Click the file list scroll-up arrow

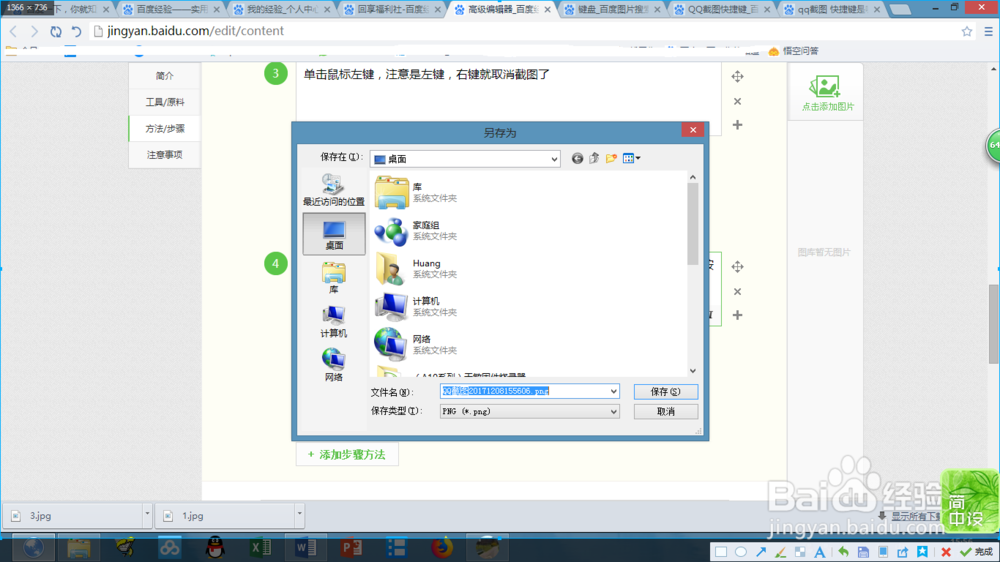(x=693, y=177)
